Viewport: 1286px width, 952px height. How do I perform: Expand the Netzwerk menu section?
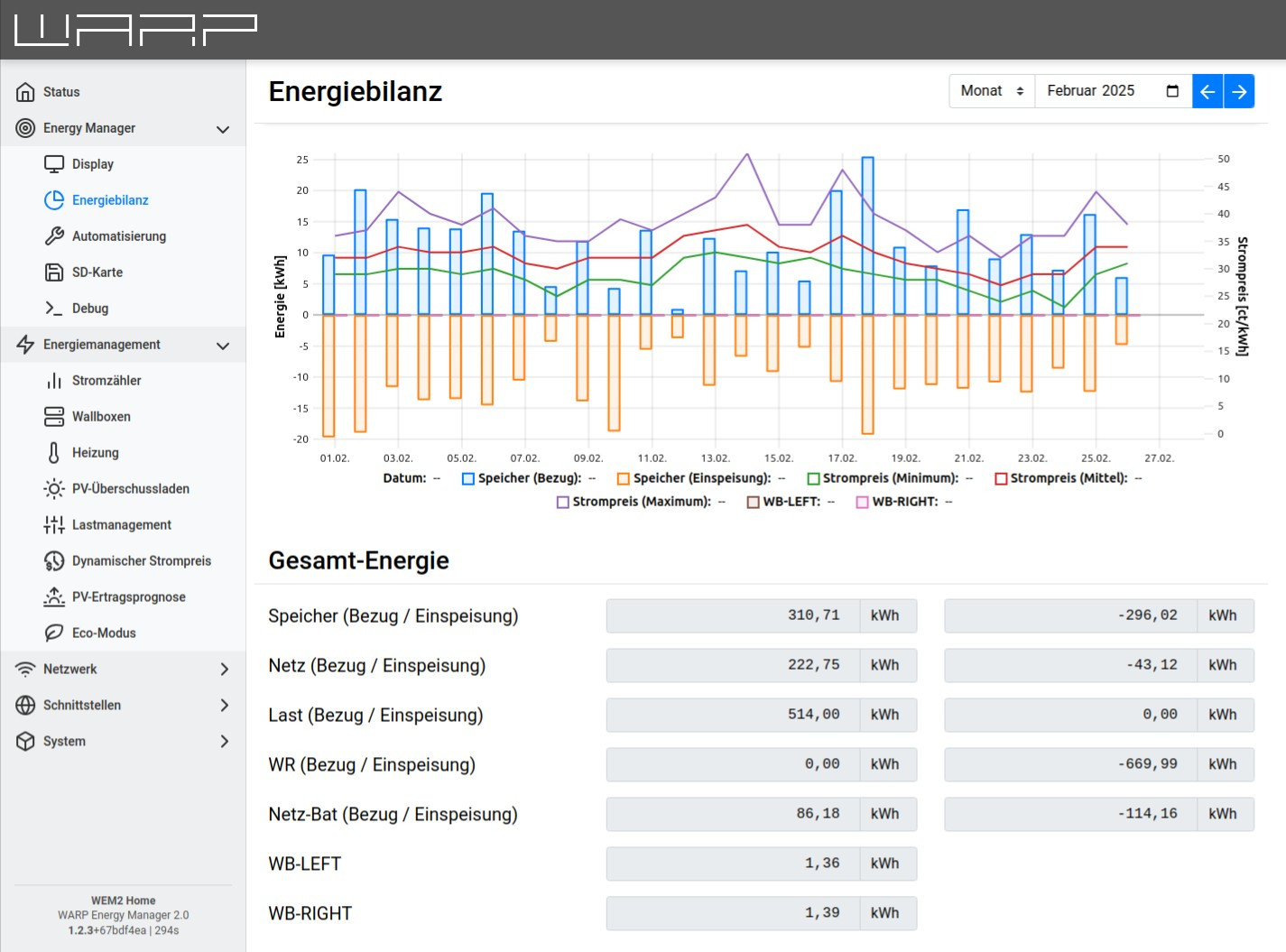coord(224,670)
